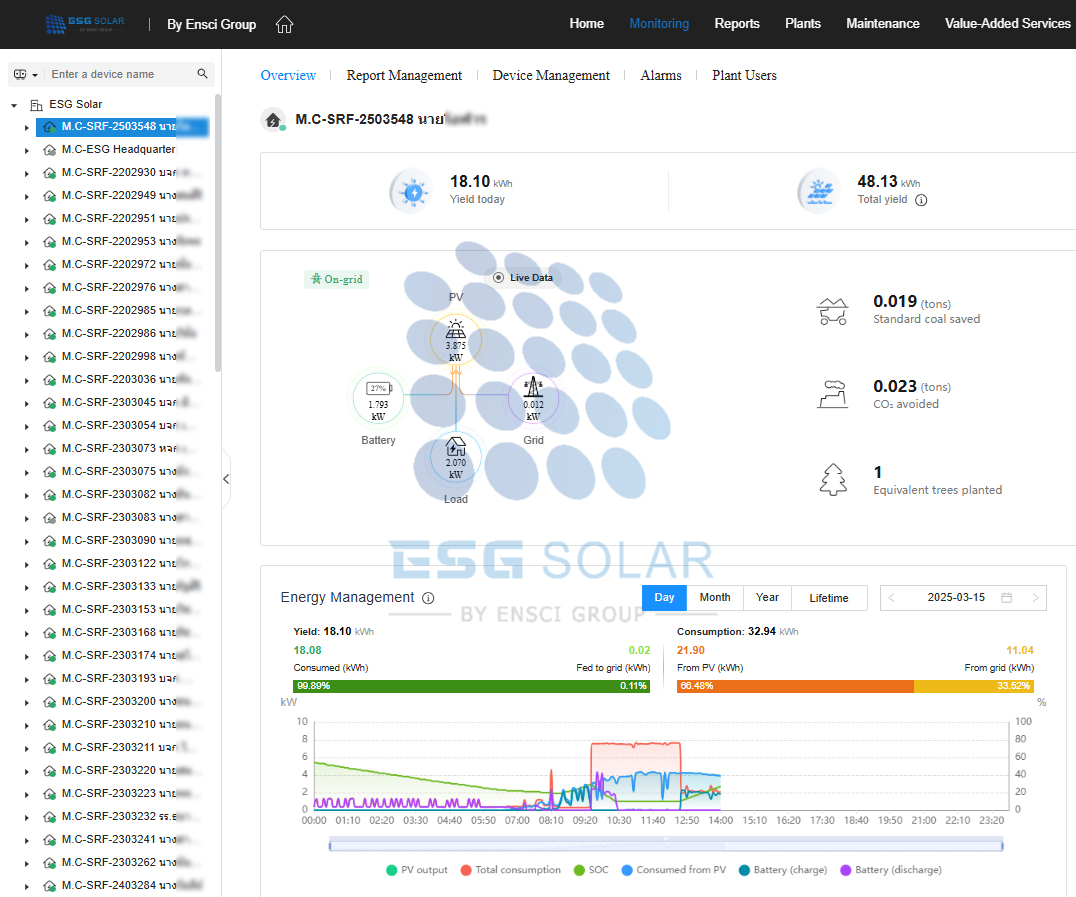Select plant M.C-SRF-2202953 in tree
The image size is (1076, 897).
130,241
